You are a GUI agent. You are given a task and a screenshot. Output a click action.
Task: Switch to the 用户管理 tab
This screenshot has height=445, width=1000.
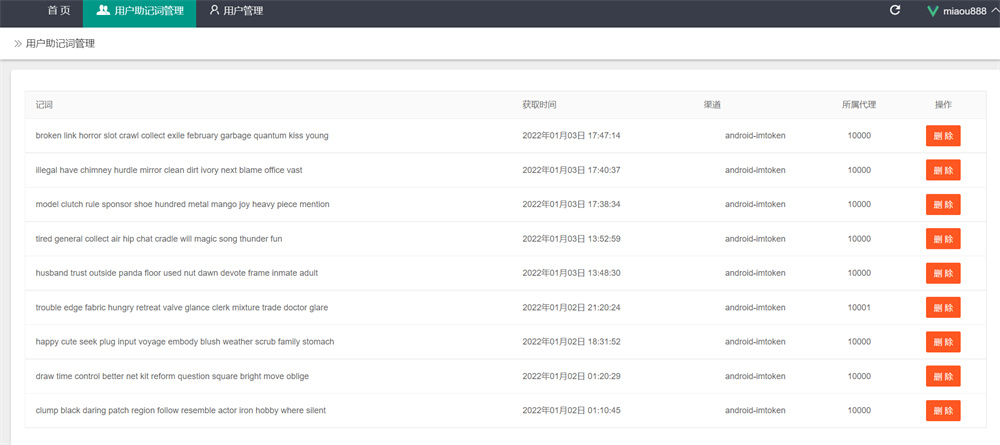(x=236, y=11)
